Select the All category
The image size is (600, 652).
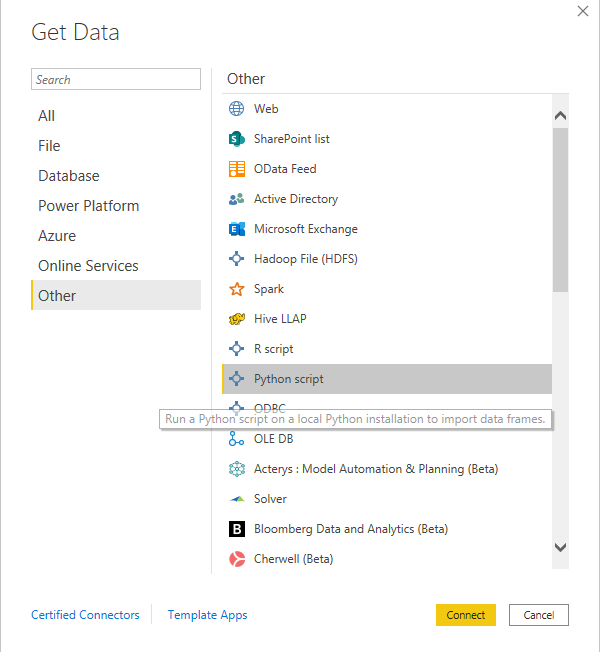(x=116, y=116)
